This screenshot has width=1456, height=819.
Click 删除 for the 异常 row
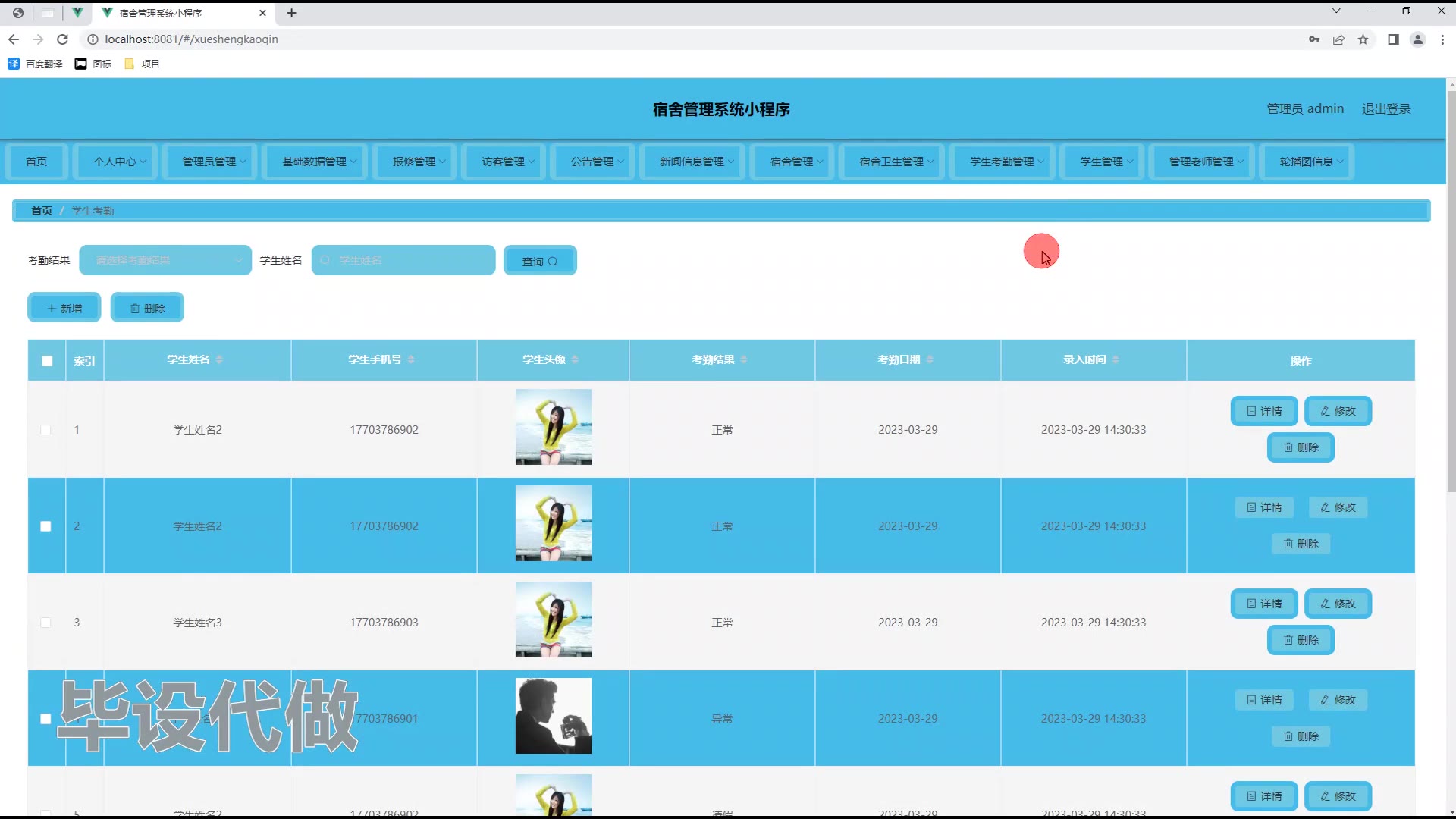pyautogui.click(x=1301, y=736)
